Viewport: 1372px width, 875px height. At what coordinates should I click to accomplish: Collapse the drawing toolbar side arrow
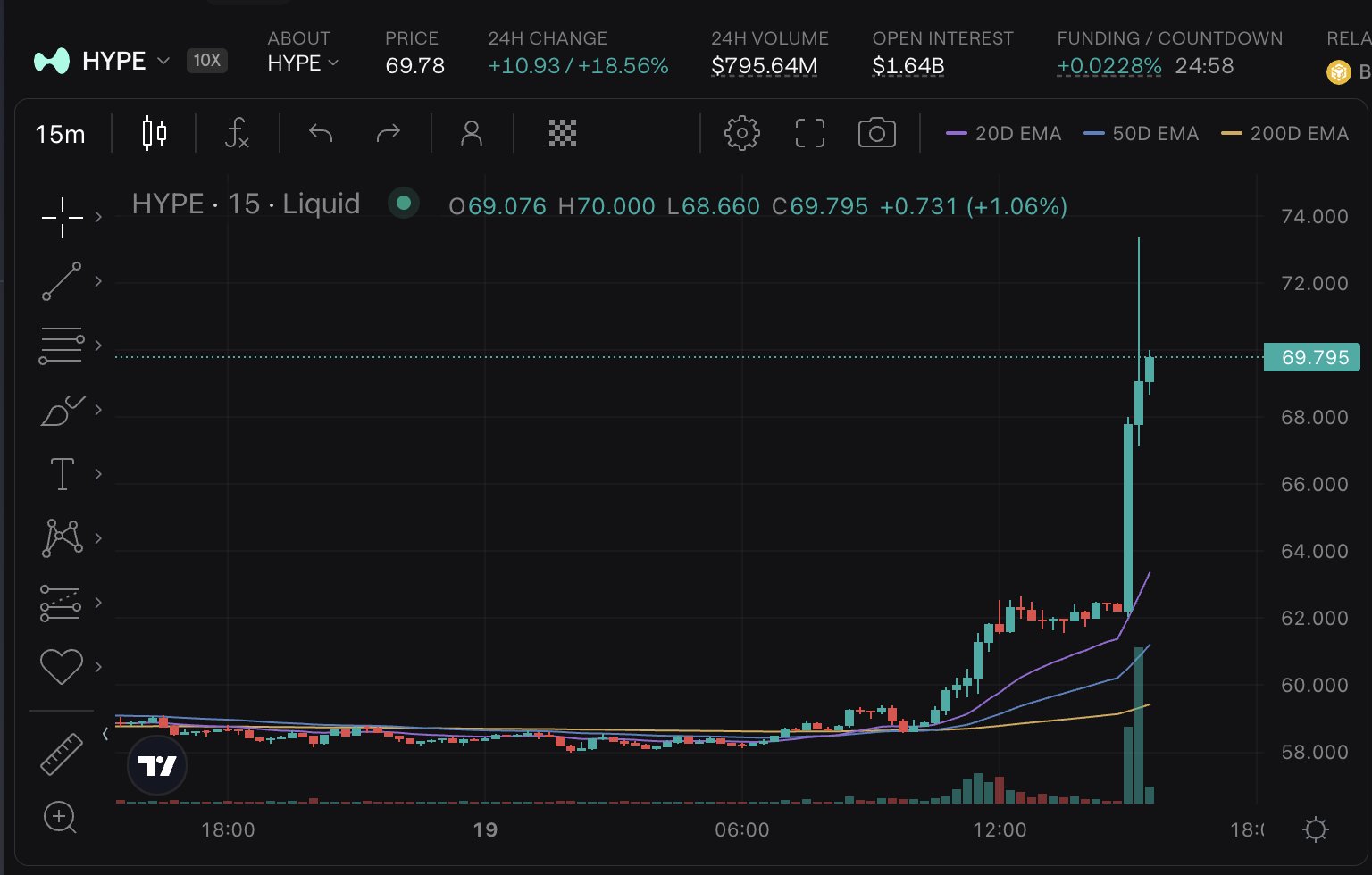coord(105,734)
